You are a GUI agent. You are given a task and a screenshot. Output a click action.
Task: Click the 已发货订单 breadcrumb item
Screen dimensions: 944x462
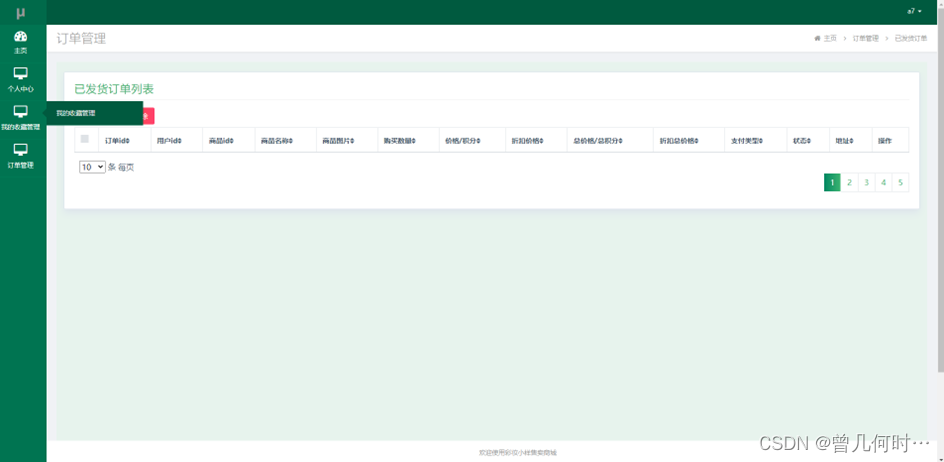pyautogui.click(x=911, y=38)
